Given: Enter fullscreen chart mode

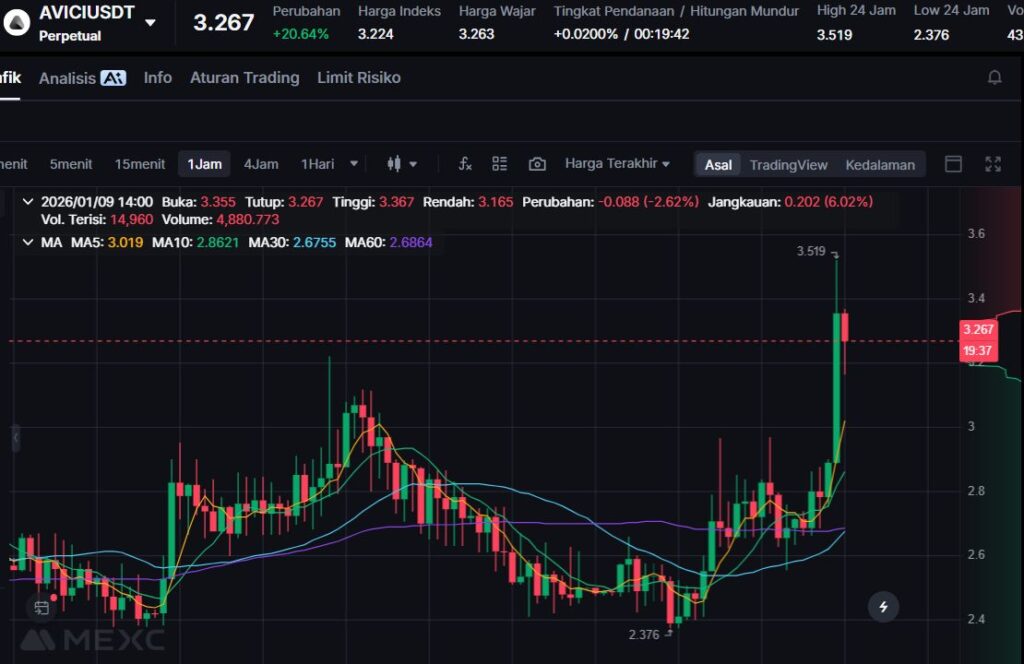Looking at the screenshot, I should pyautogui.click(x=993, y=164).
